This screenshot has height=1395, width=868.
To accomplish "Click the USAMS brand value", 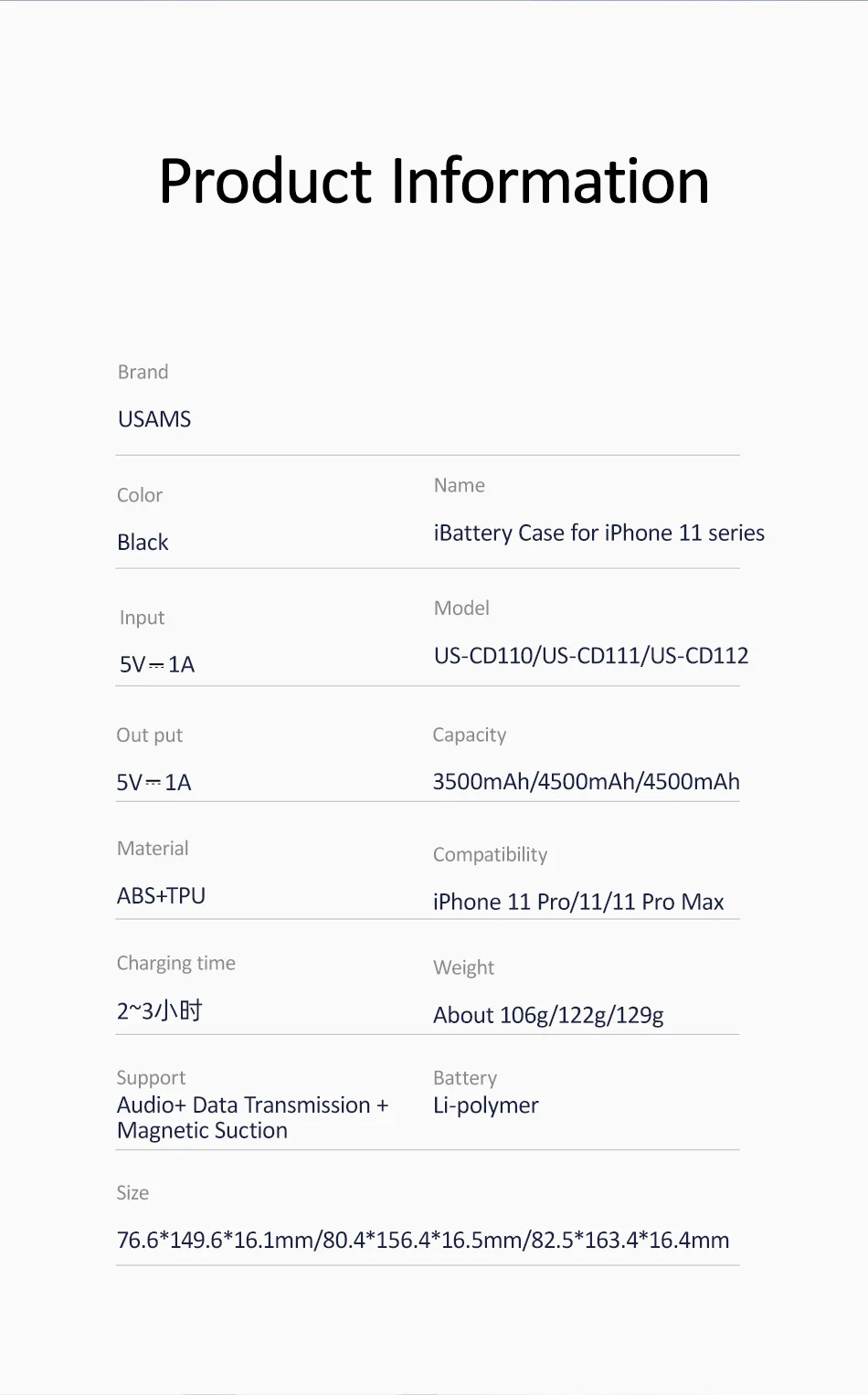I will pos(154,419).
